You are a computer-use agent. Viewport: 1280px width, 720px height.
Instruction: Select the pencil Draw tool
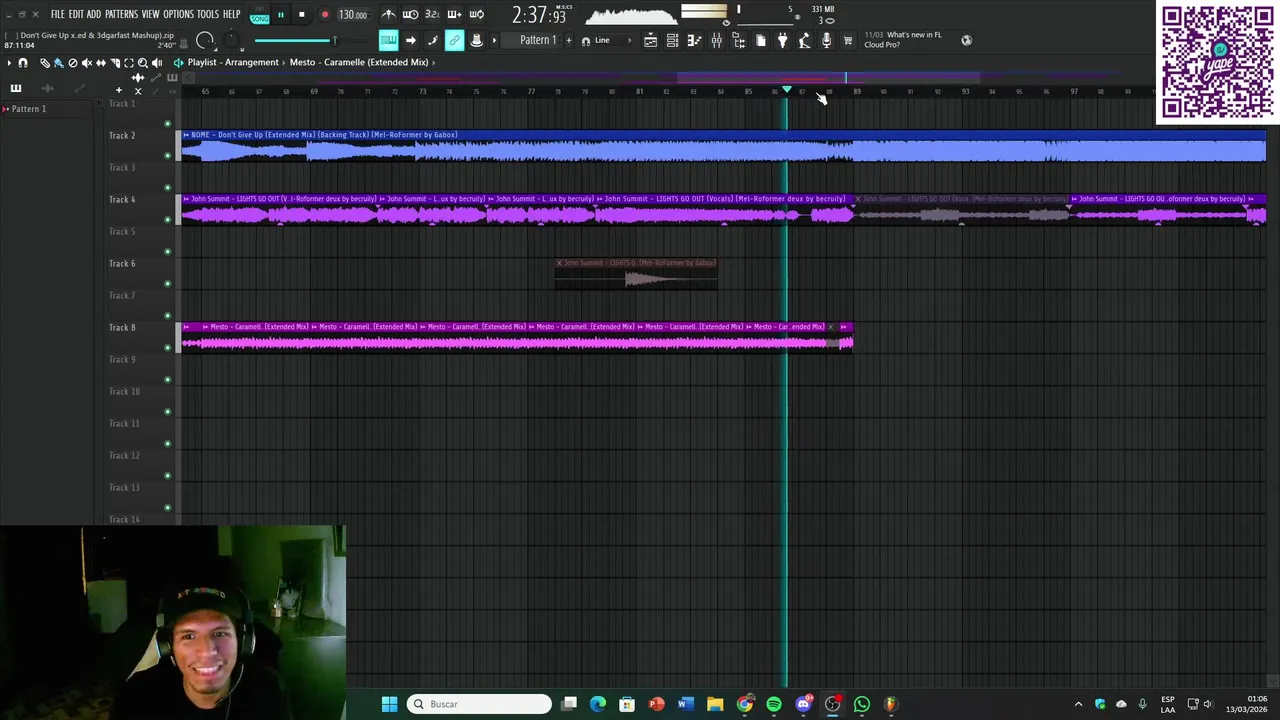coord(45,62)
